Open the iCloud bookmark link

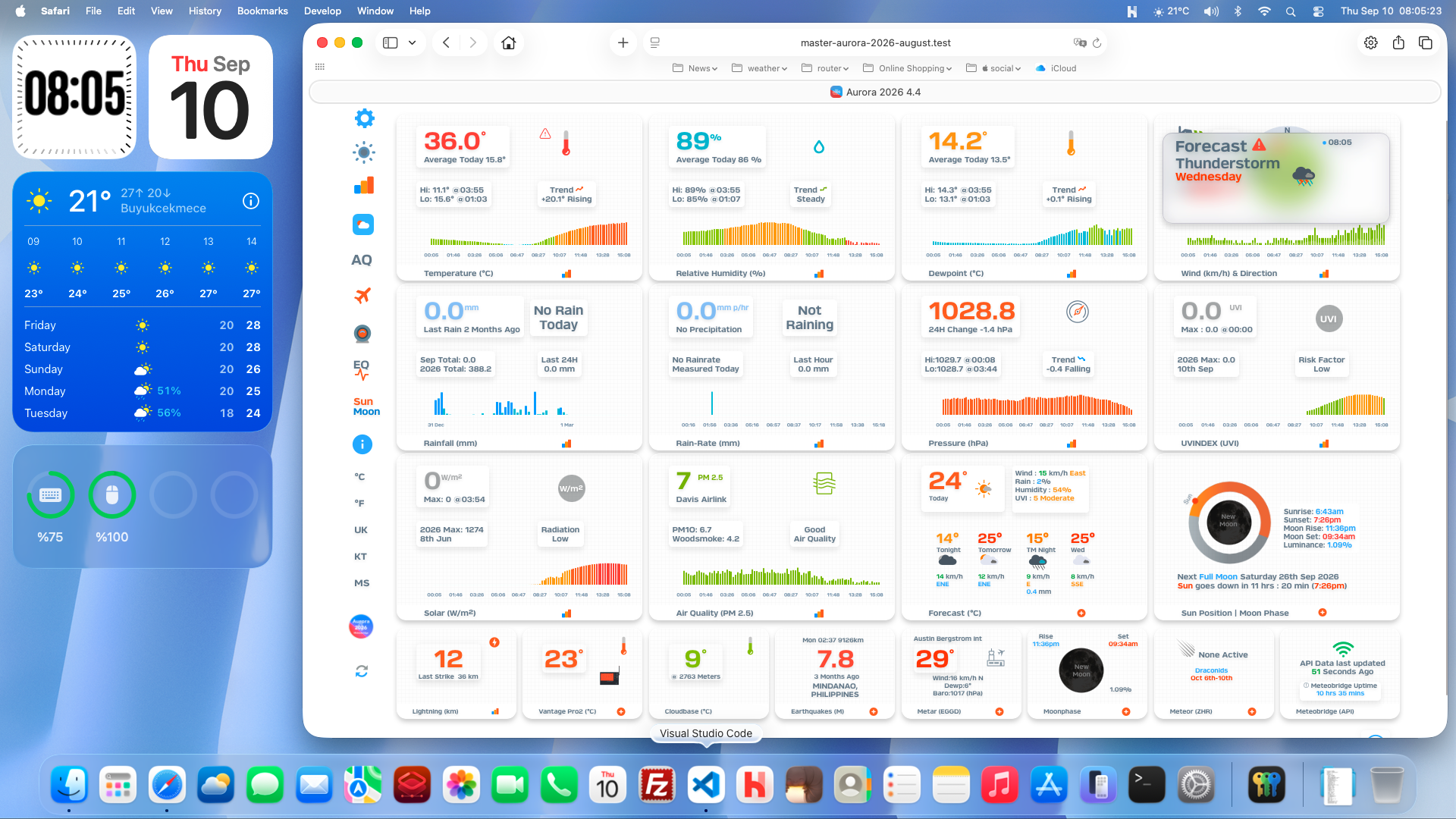click(x=1056, y=68)
